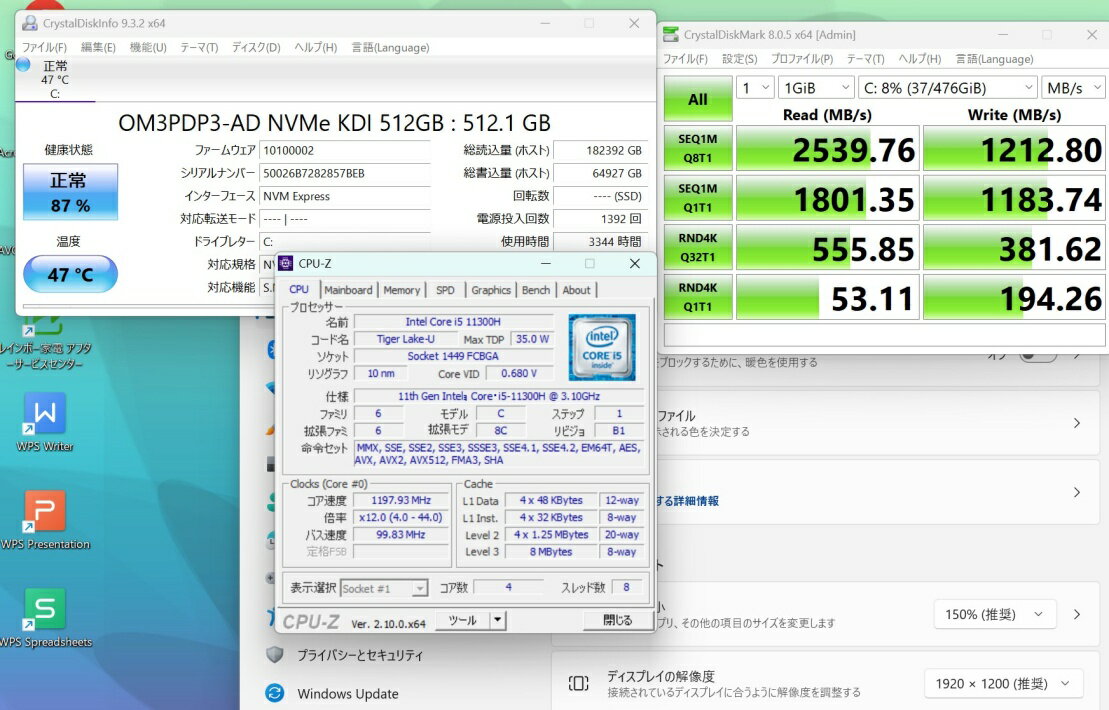Viewport: 1109px width, 710px height.
Task: Click the Windows Update sync icon
Action: pyautogui.click(x=275, y=693)
